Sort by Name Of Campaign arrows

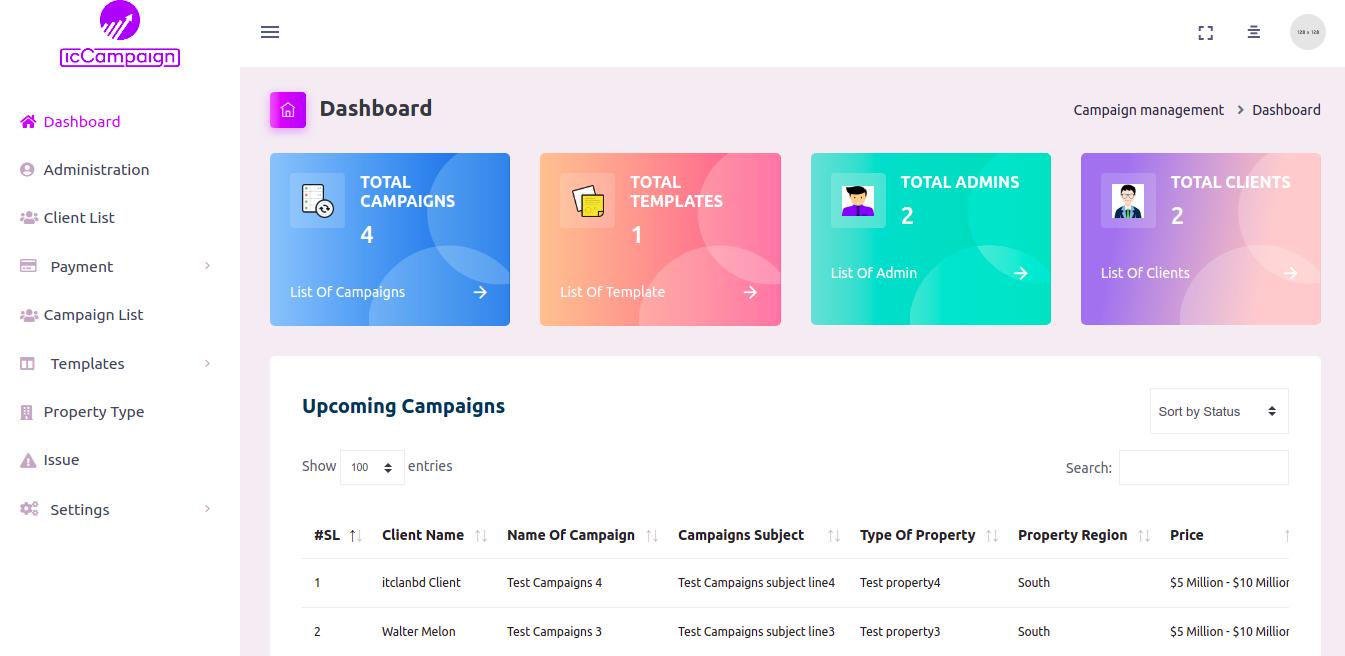coord(652,536)
